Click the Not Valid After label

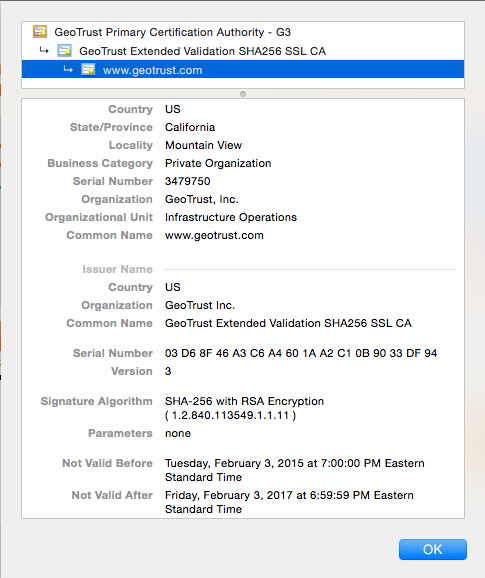[x=112, y=495]
